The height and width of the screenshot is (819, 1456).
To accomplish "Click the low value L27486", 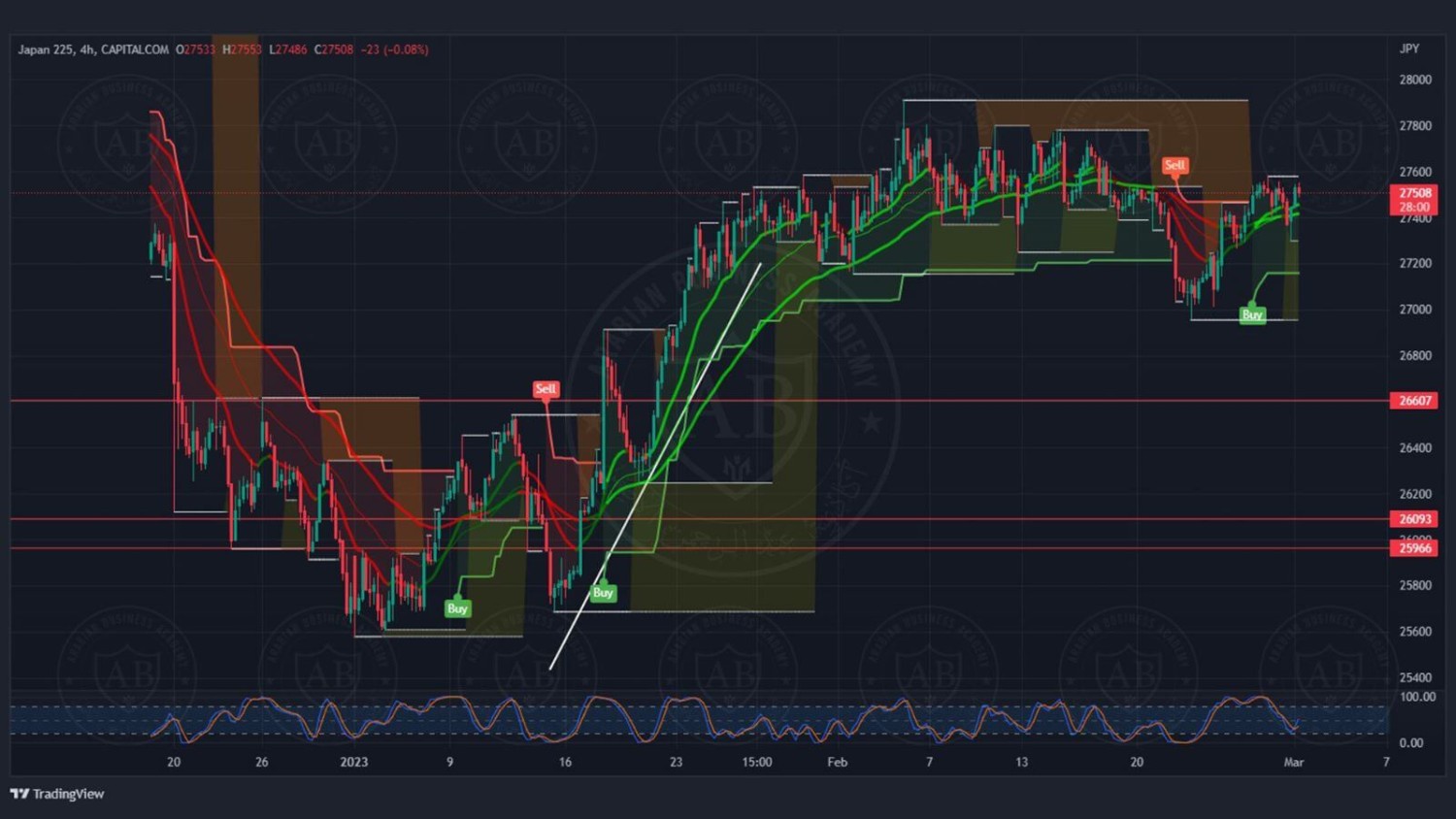I will pos(288,49).
